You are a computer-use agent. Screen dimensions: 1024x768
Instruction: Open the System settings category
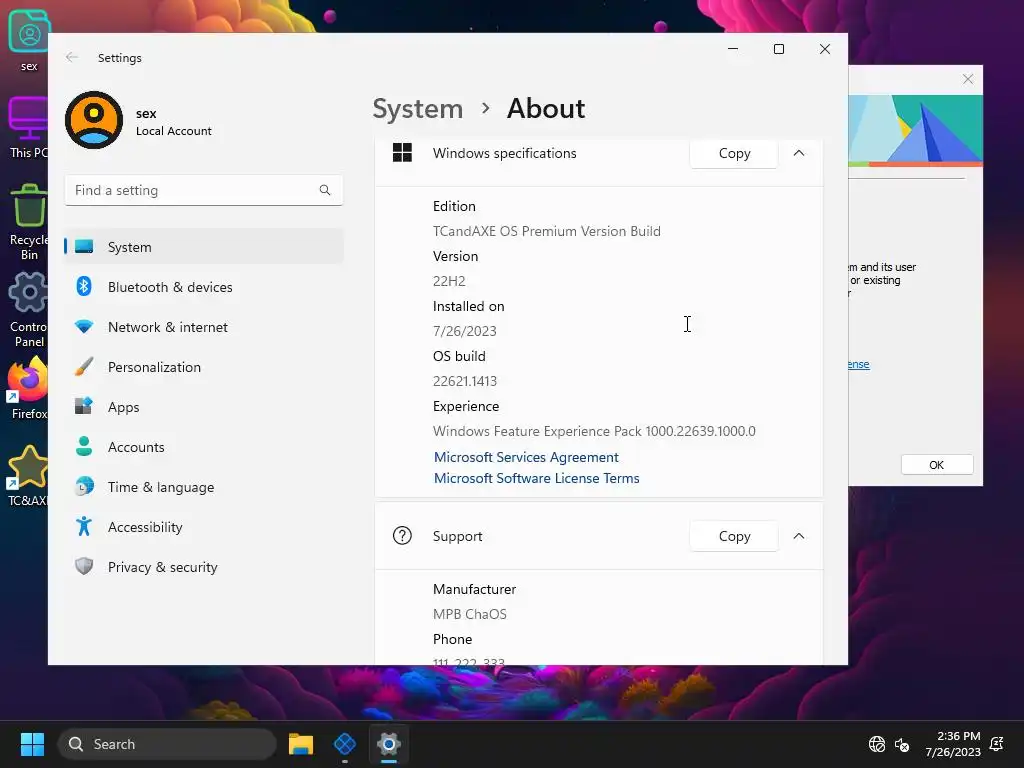pos(204,247)
